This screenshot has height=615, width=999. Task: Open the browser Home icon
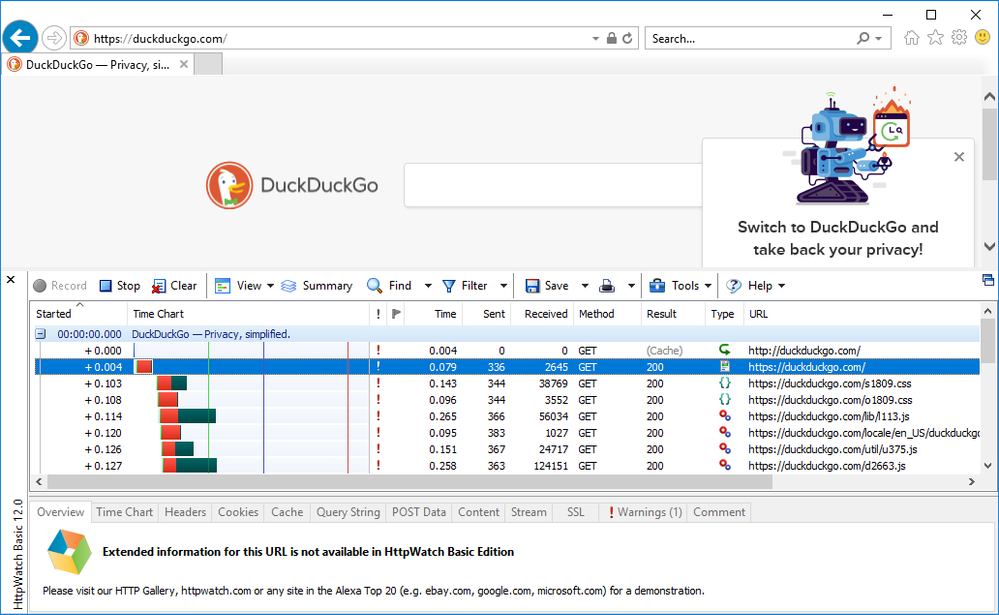(912, 38)
